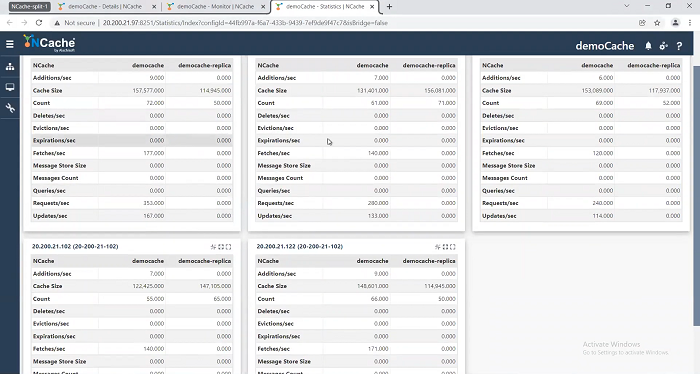This screenshot has width=700, height=374.
Task: Open the gears settings icon
Action: [664, 46]
